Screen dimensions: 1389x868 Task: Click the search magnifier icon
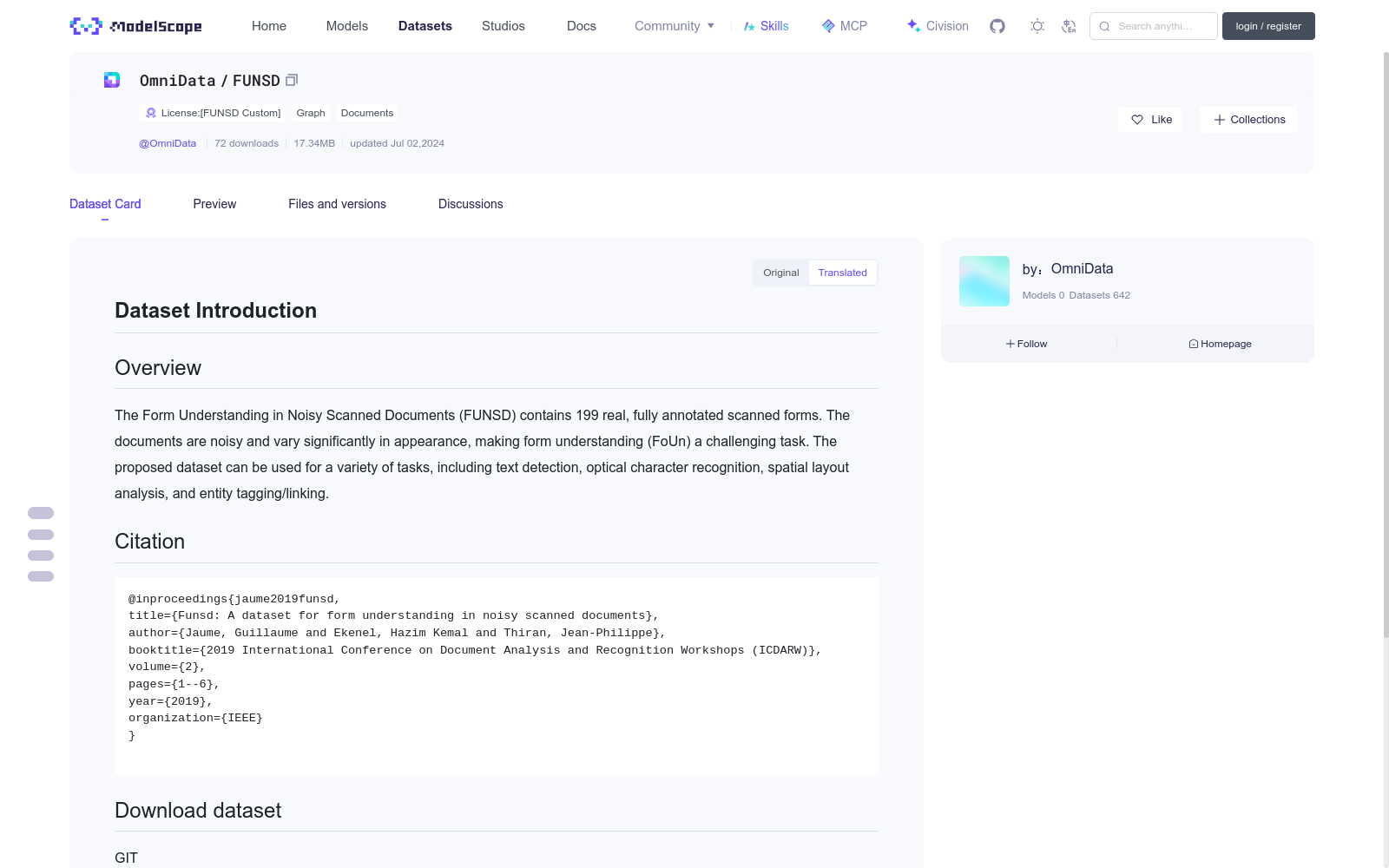click(1105, 26)
